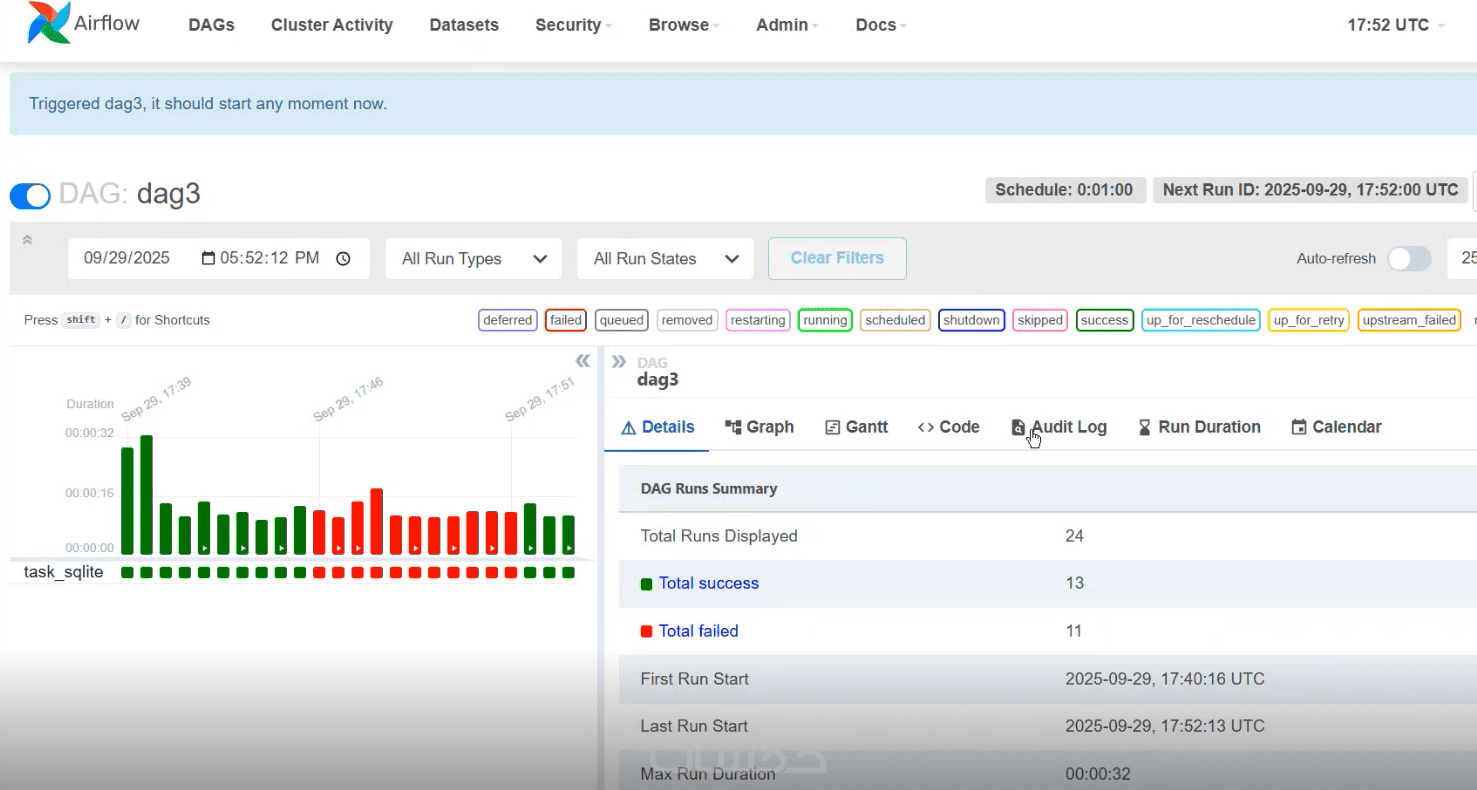Click the Total success count 13

pos(1075,583)
